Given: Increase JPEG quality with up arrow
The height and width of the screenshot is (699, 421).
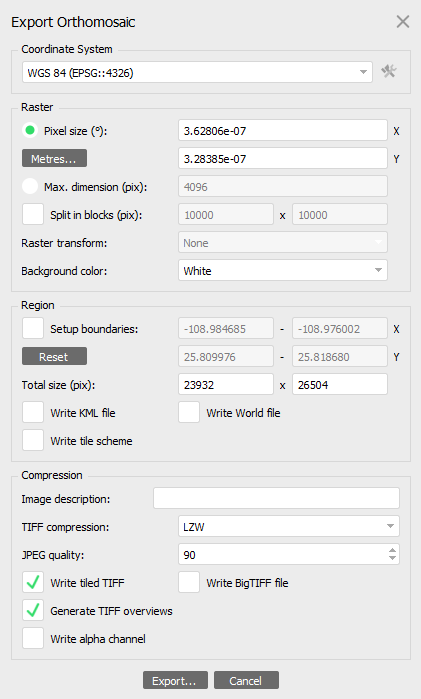Looking at the screenshot, I should pos(392,551).
